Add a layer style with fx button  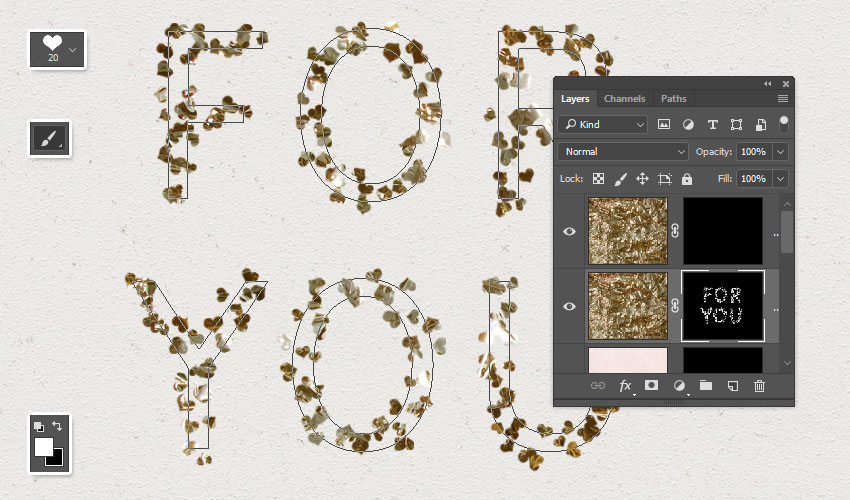[x=626, y=386]
